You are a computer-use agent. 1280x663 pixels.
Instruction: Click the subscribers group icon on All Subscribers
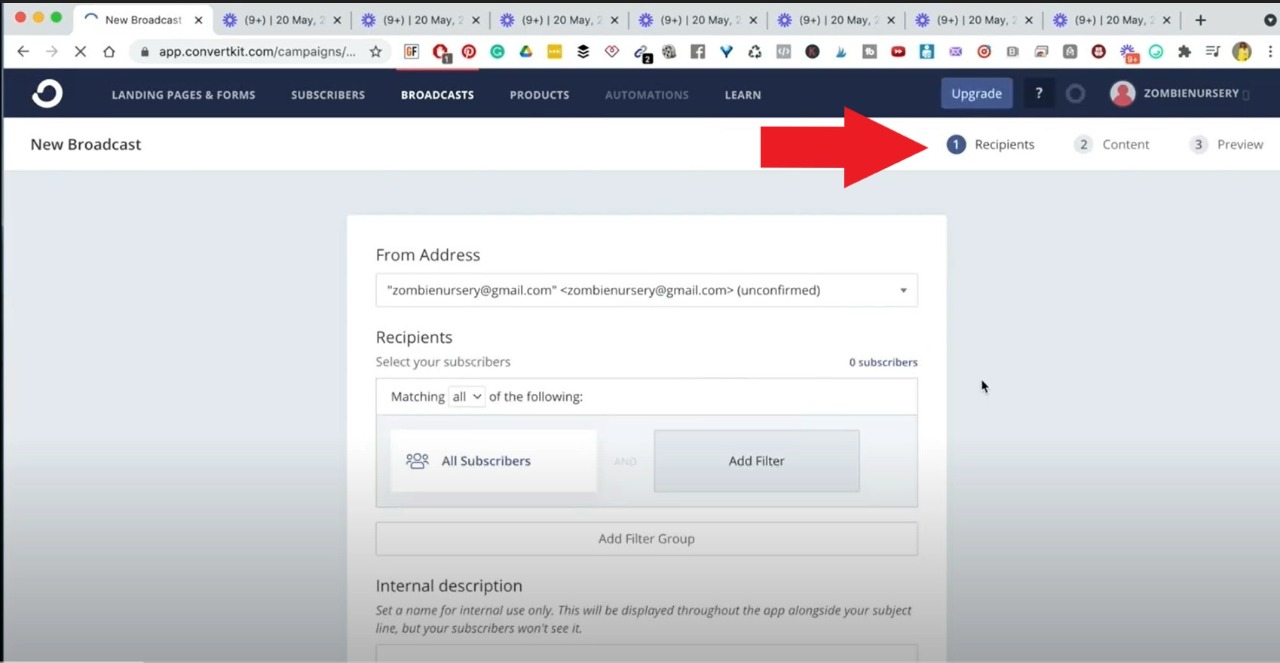point(417,460)
